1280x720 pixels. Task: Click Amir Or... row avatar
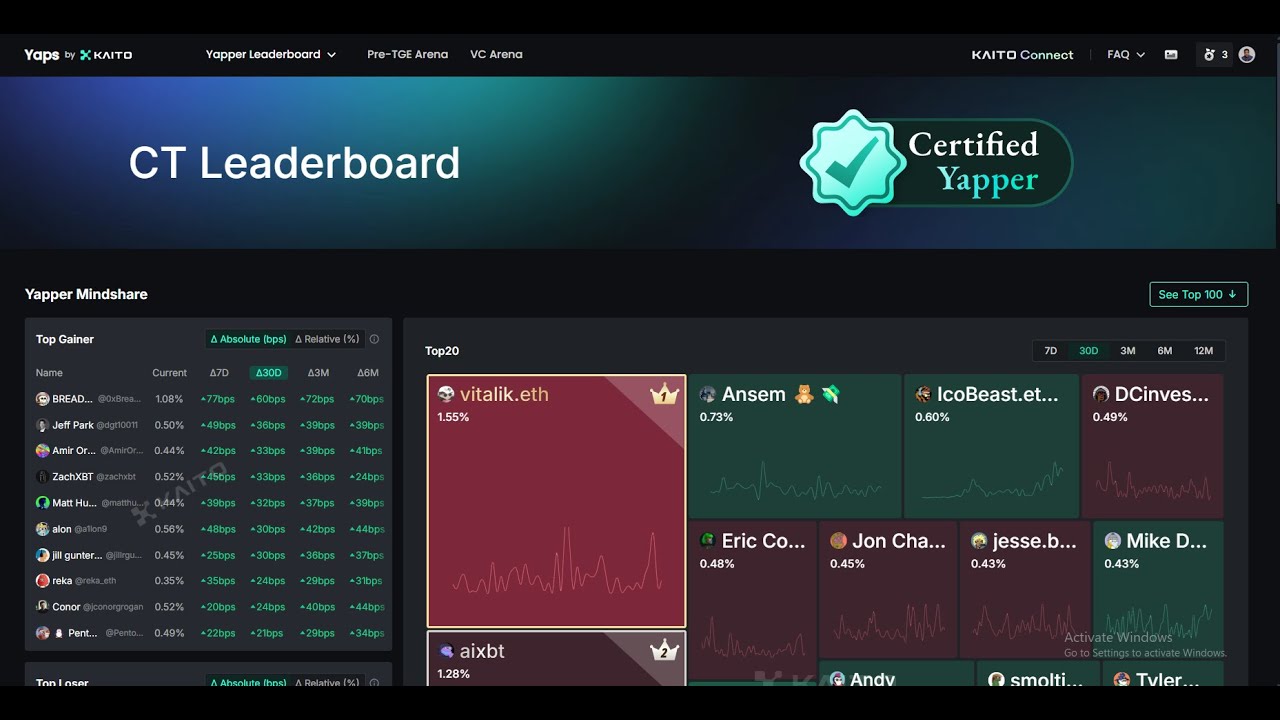tap(43, 451)
